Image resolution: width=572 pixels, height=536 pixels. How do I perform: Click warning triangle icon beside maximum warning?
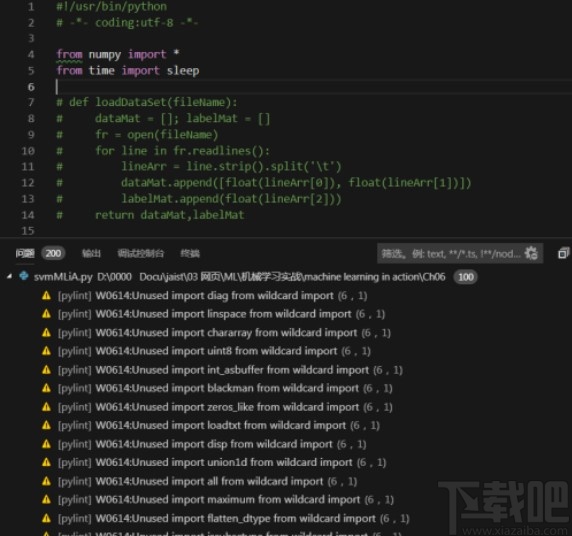point(46,499)
